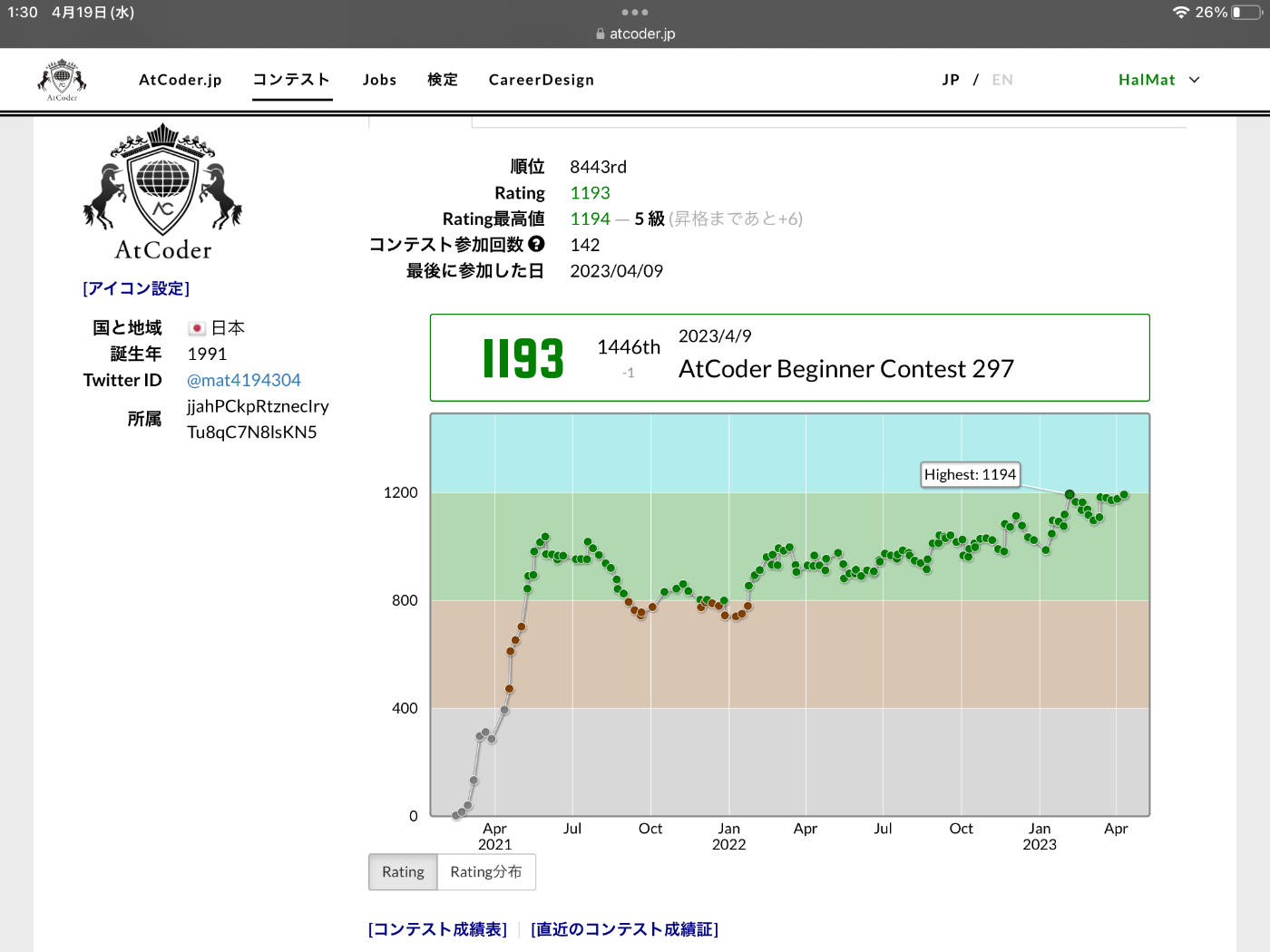Click the 2023/4/9 date in status box
The height and width of the screenshot is (952, 1270).
715,336
